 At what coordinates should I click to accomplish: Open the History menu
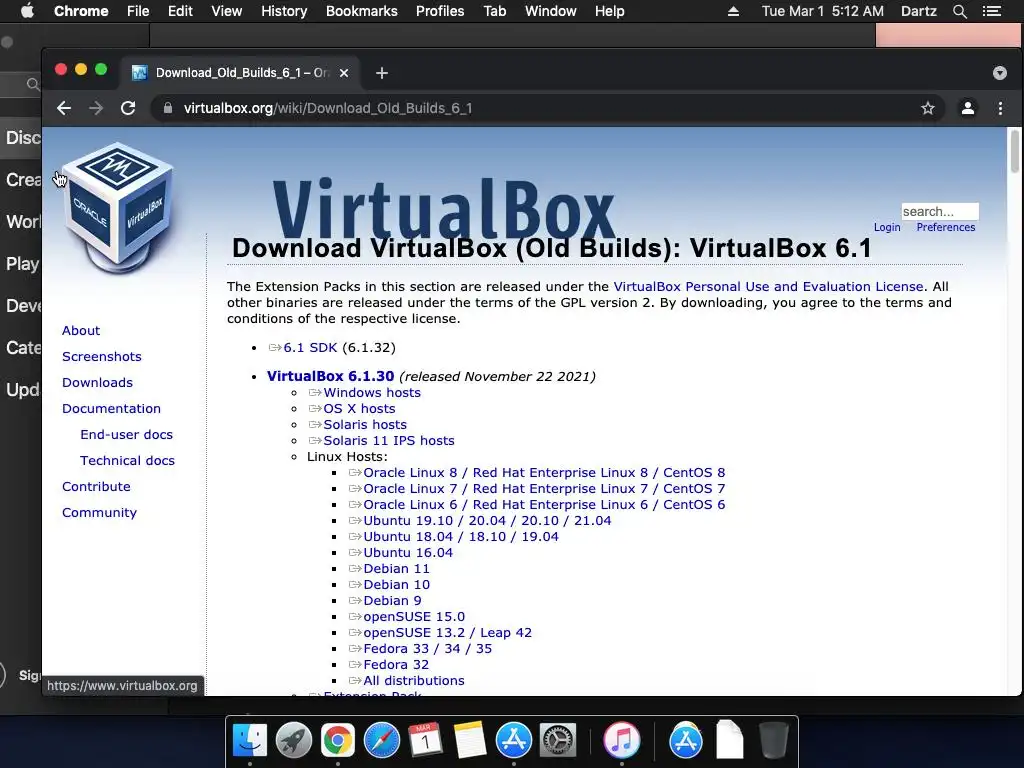(x=284, y=11)
